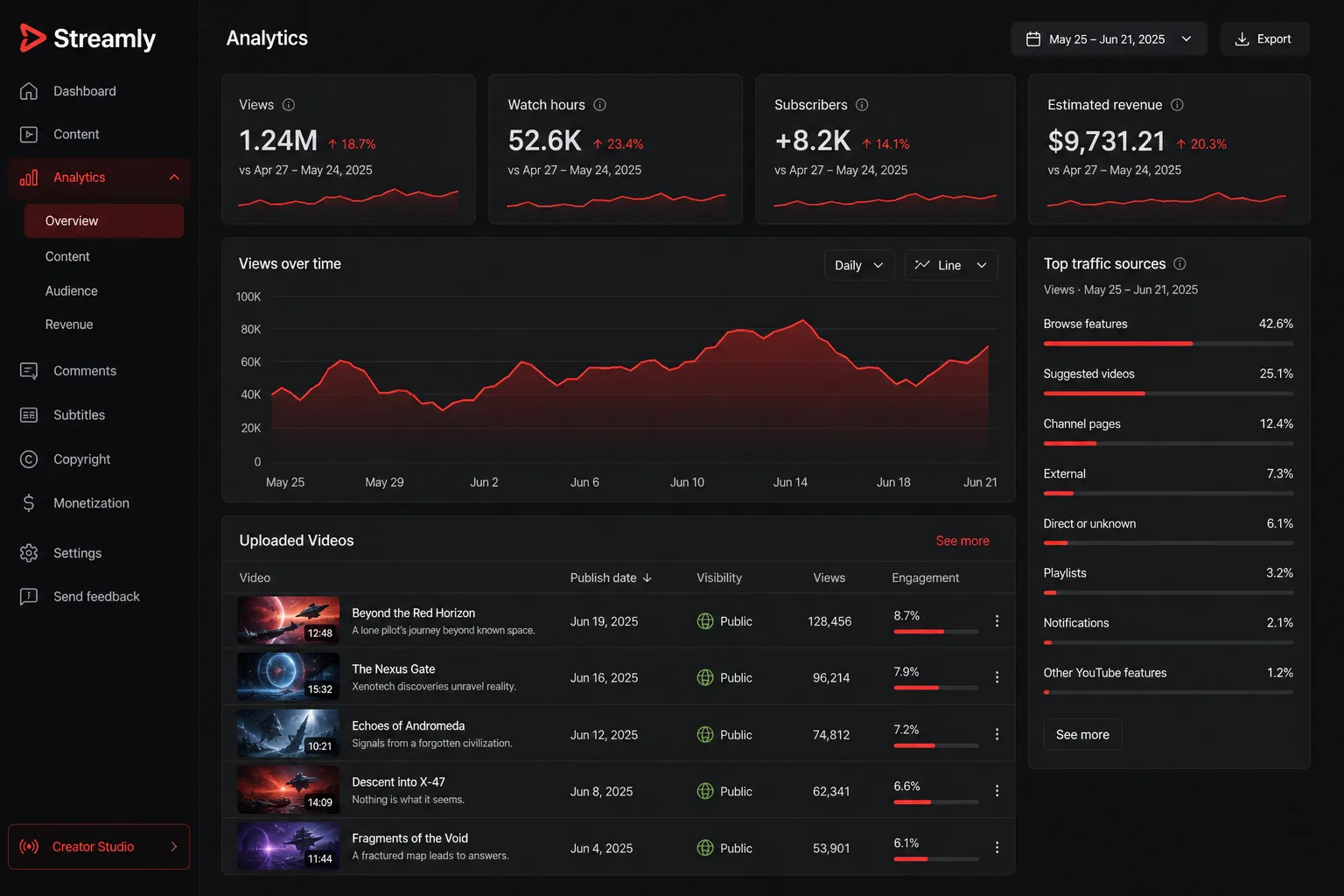The image size is (1344, 896).
Task: Open Echoes of Andromeda thumbnail
Action: click(x=288, y=733)
